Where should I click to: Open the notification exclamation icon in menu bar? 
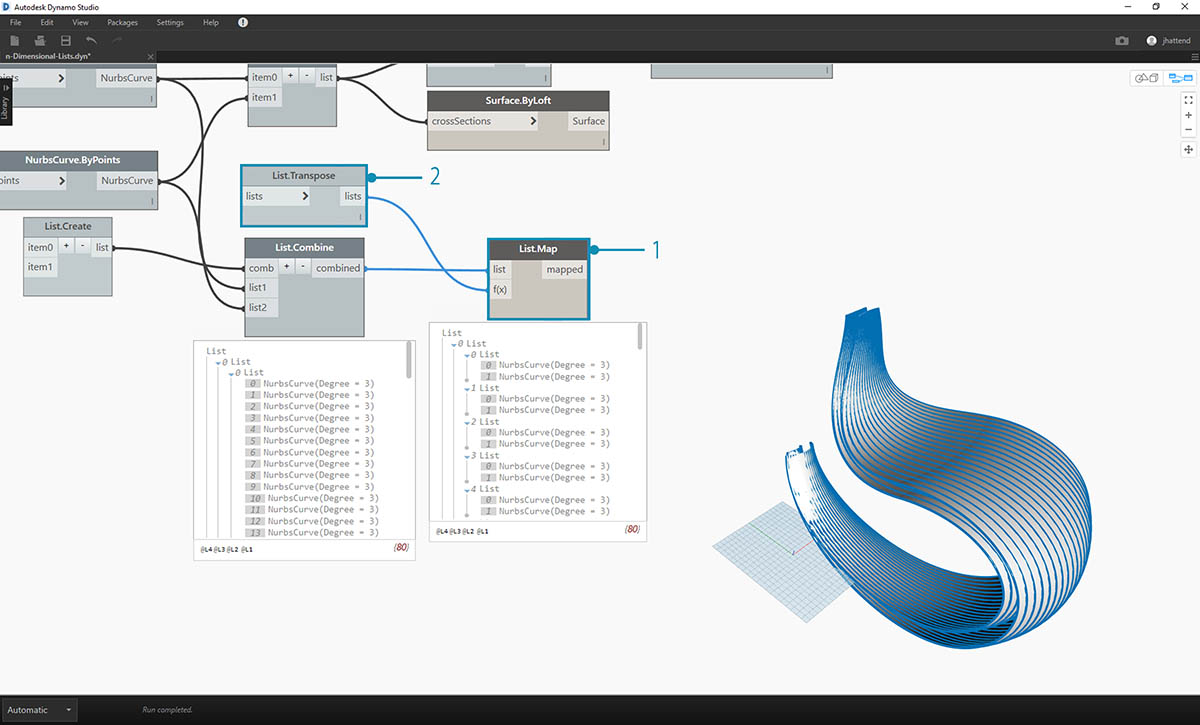tap(243, 22)
